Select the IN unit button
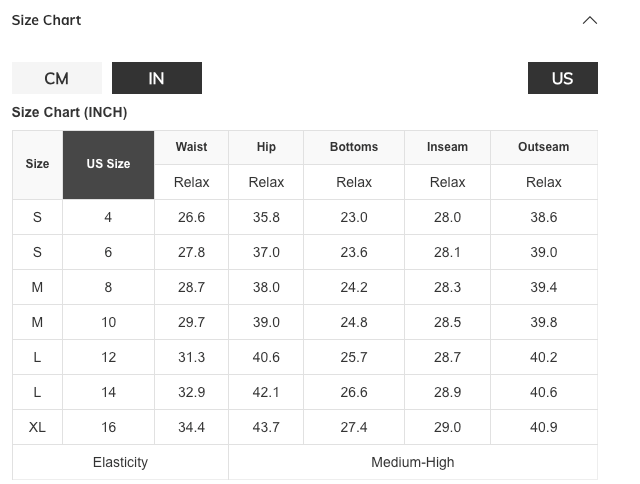 pos(157,78)
